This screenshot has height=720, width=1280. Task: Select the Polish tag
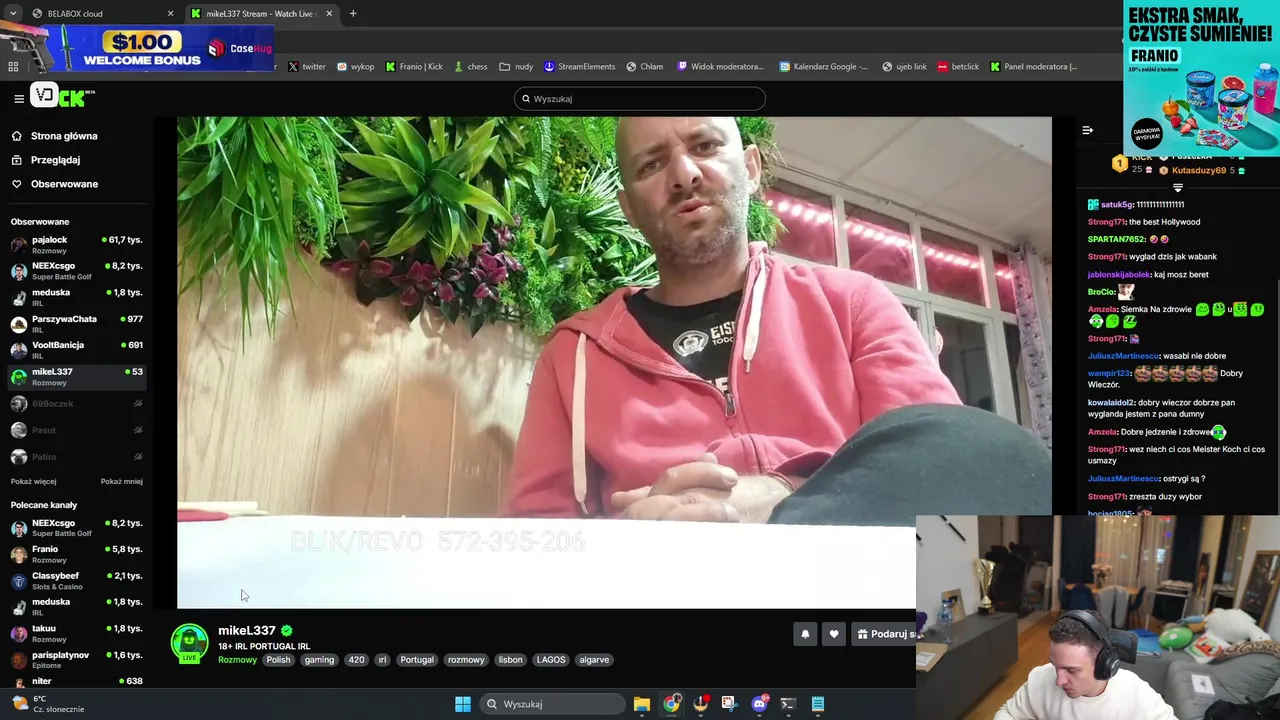point(278,660)
